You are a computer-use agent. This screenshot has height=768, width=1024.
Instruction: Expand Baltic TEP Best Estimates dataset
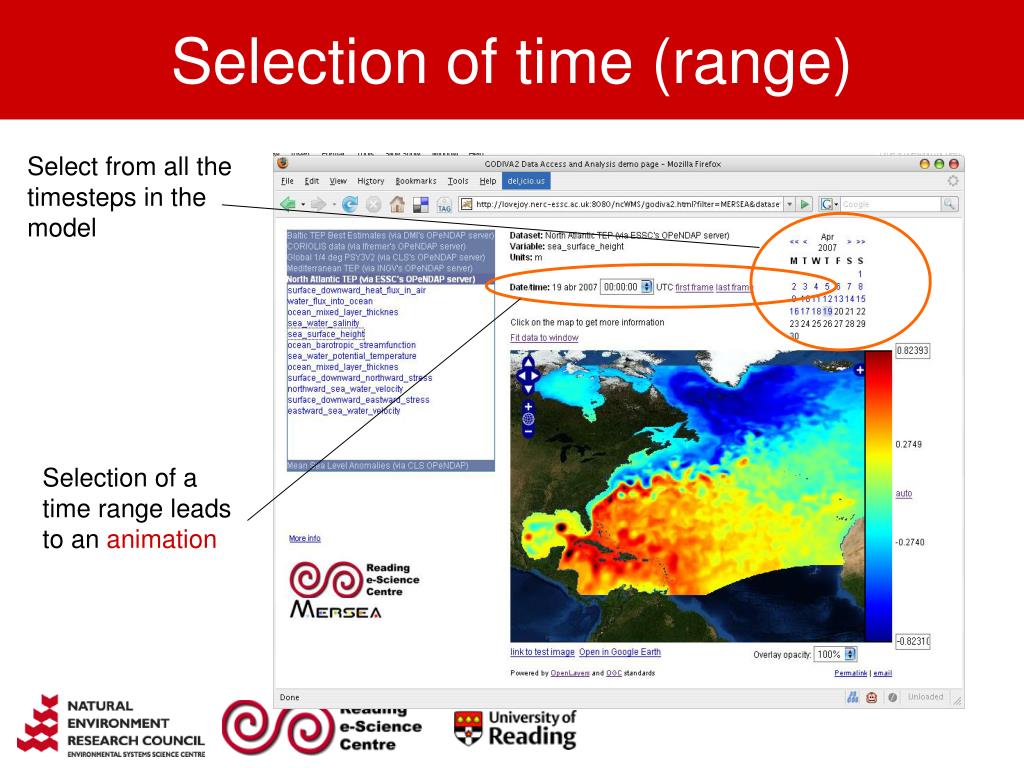pyautogui.click(x=391, y=235)
